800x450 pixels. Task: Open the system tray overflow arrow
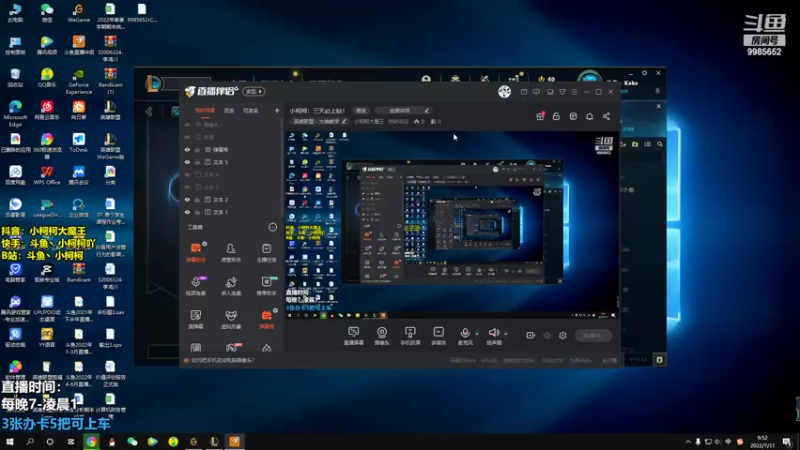pos(688,441)
